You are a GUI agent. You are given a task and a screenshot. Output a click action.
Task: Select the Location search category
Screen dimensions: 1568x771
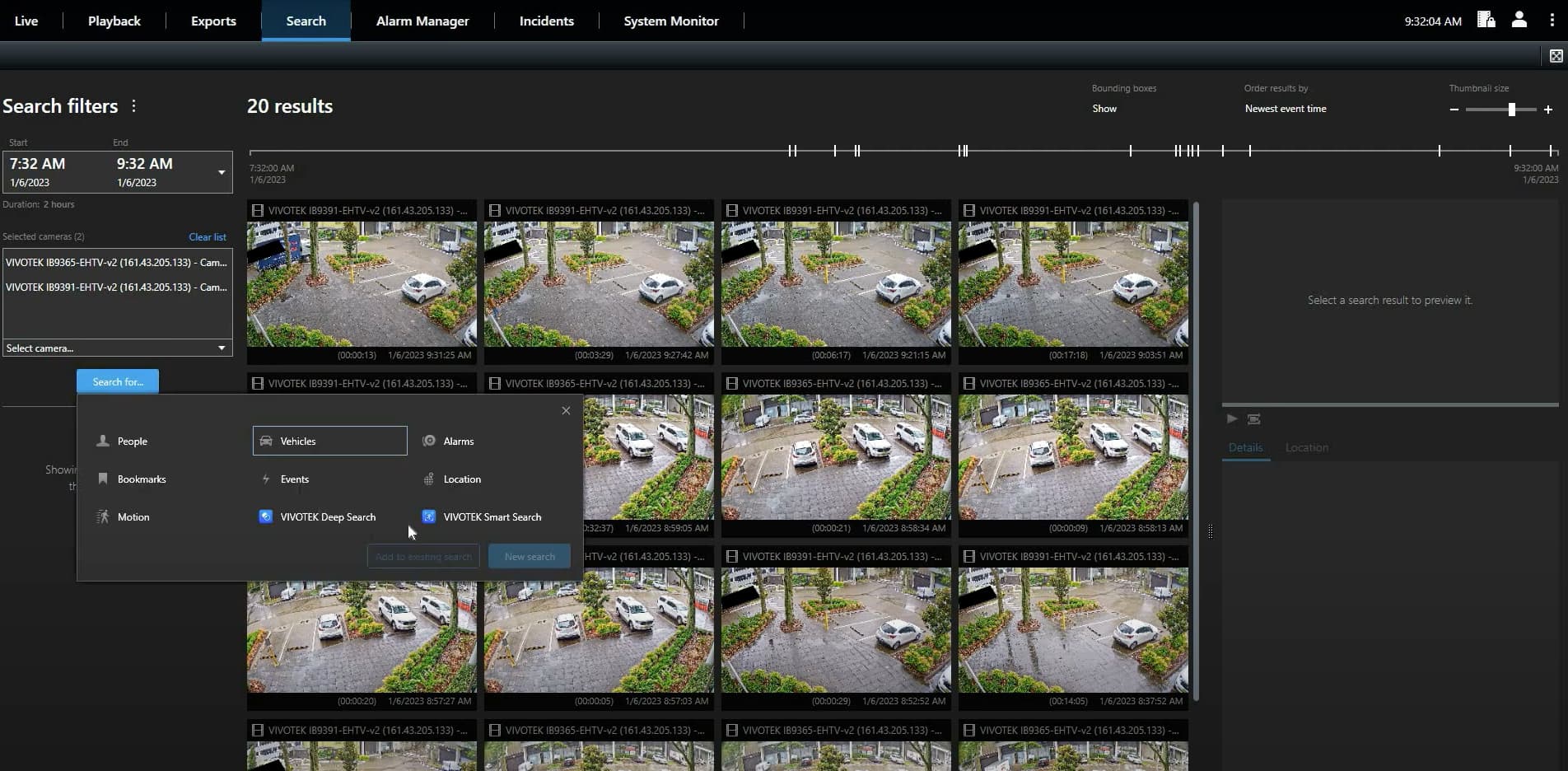tap(461, 479)
